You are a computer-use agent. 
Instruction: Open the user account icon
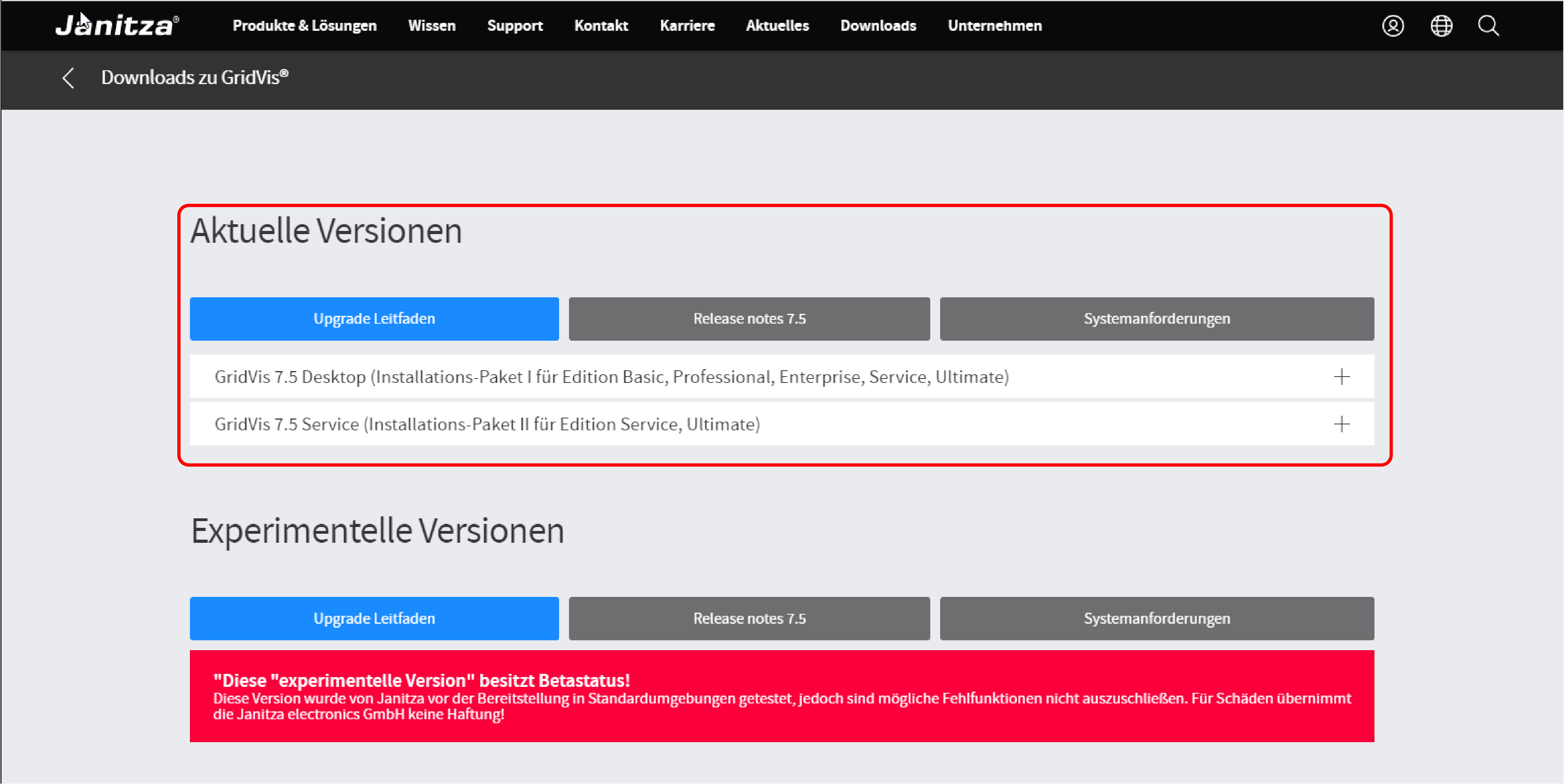1393,26
